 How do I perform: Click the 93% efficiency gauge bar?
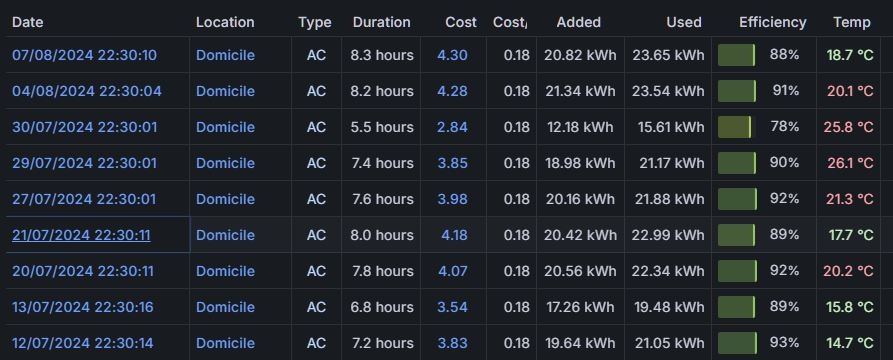point(738,343)
